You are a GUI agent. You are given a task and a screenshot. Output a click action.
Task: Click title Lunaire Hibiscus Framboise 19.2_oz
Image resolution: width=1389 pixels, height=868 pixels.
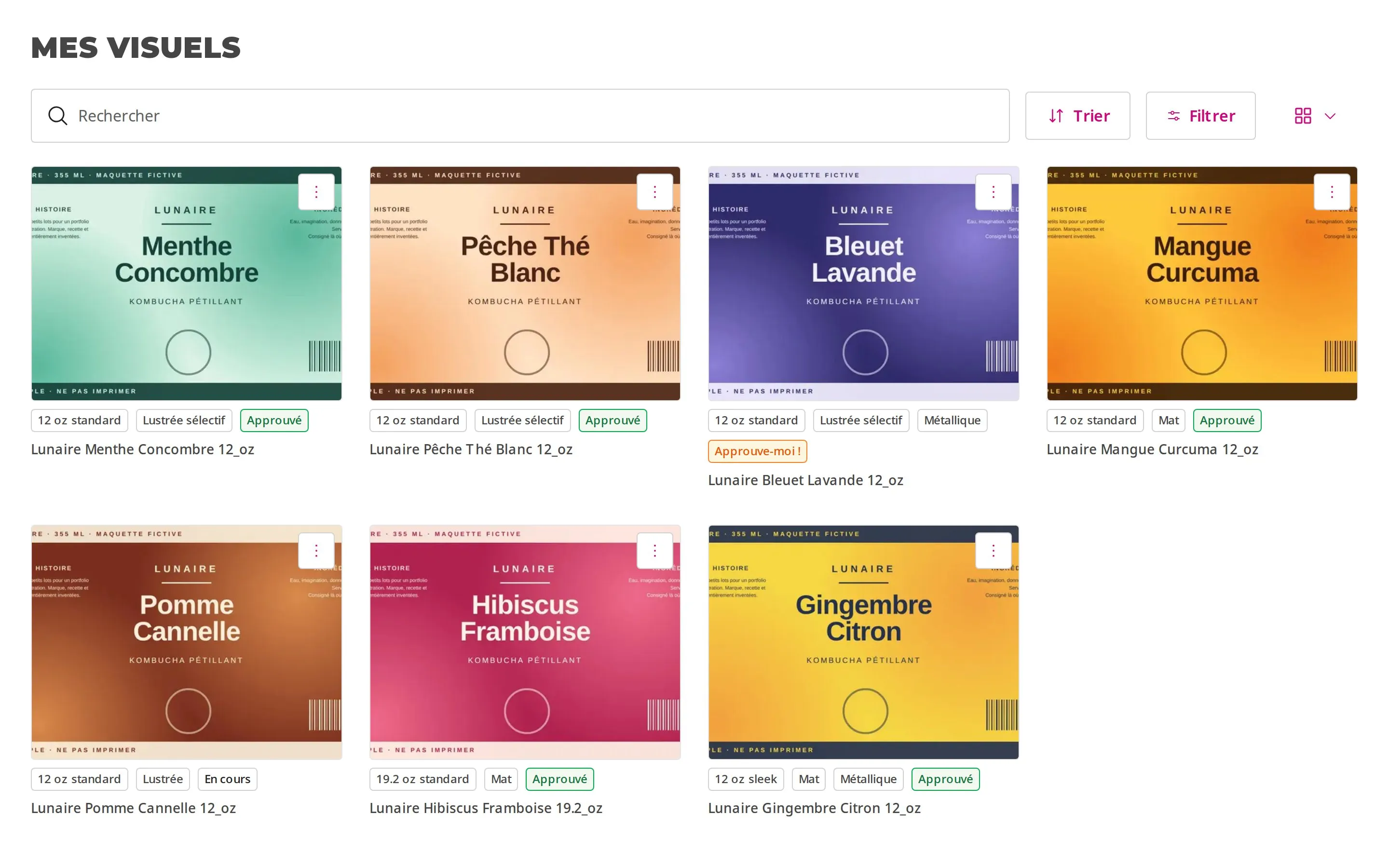click(x=486, y=808)
